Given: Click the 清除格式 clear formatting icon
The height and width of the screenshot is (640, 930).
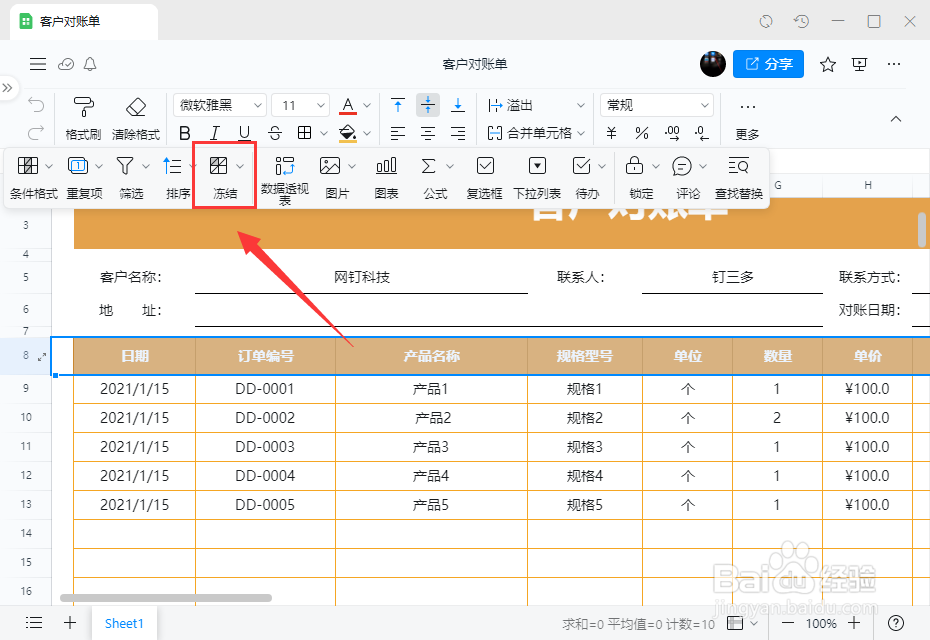Looking at the screenshot, I should pyautogui.click(x=136, y=114).
